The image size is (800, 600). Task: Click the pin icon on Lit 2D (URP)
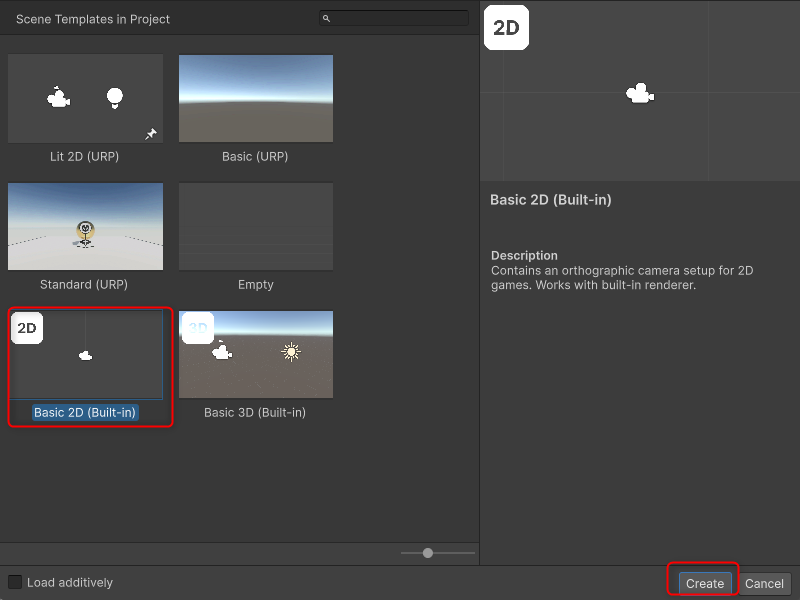(x=151, y=134)
